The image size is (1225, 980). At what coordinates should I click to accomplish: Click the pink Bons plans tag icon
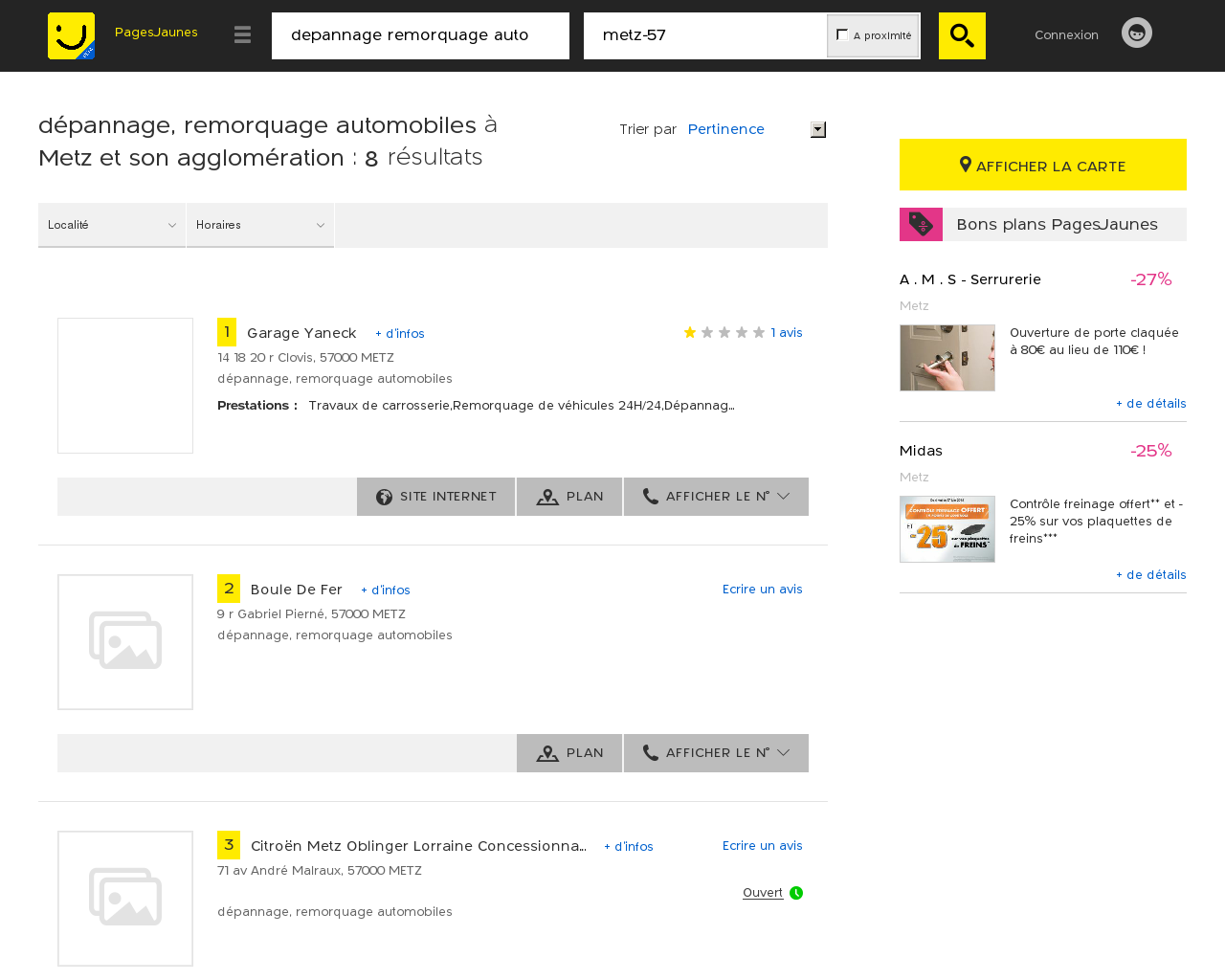pos(921,224)
